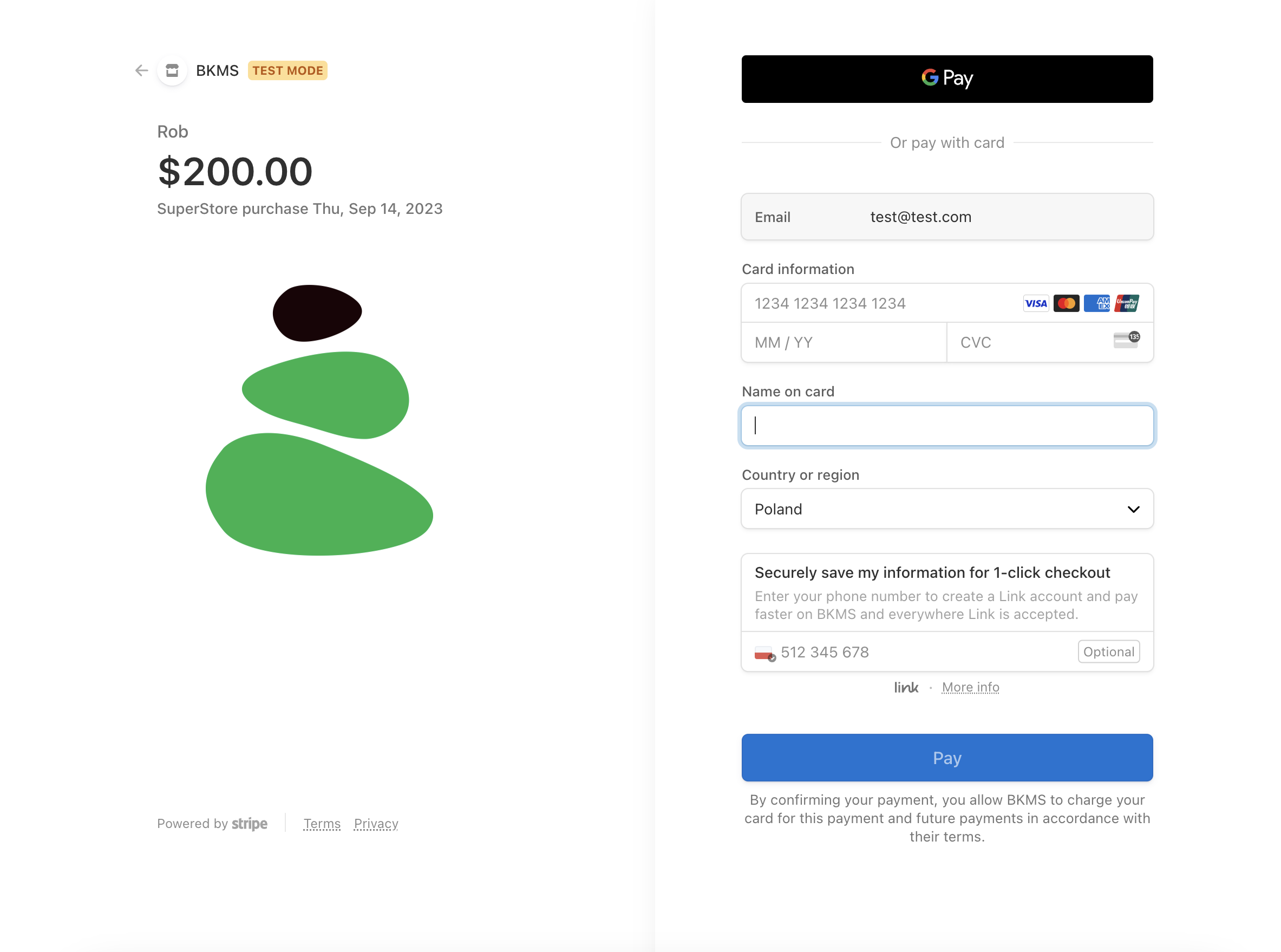Image resolution: width=1281 pixels, height=952 pixels.
Task: Click the Poland flag phone country selector
Action: [x=764, y=653]
